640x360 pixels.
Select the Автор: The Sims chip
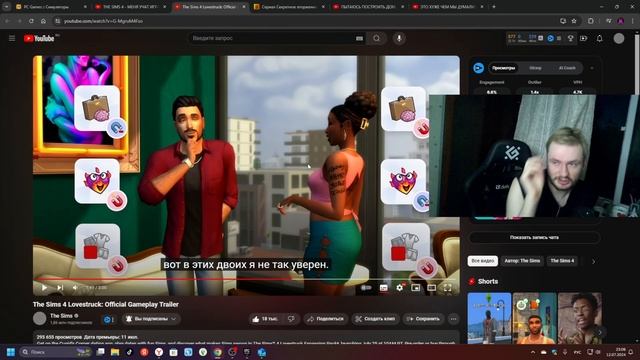522,260
